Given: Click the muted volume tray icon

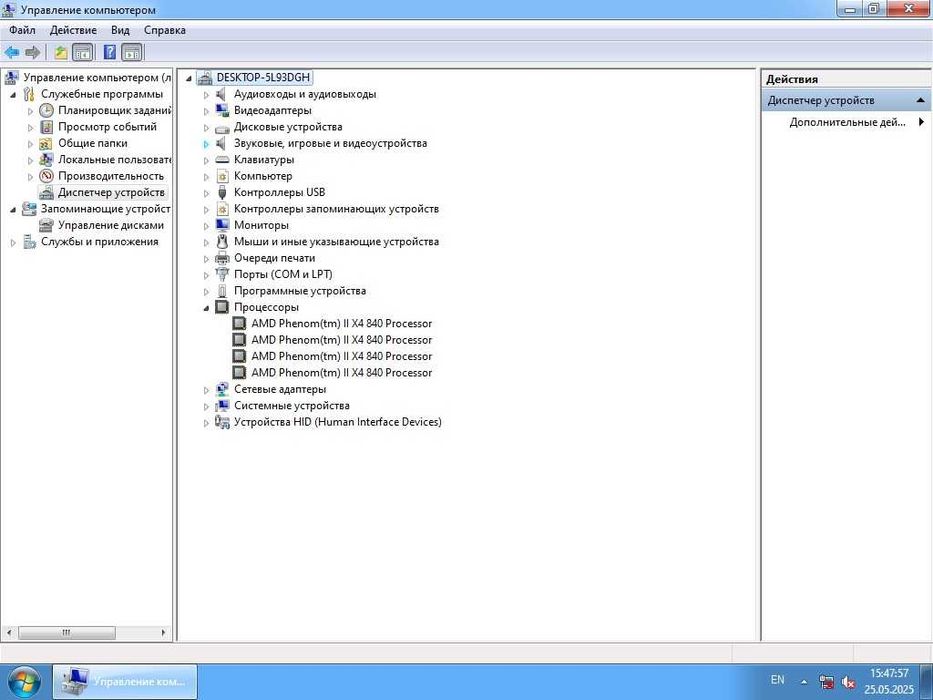Looking at the screenshot, I should click(x=849, y=682).
